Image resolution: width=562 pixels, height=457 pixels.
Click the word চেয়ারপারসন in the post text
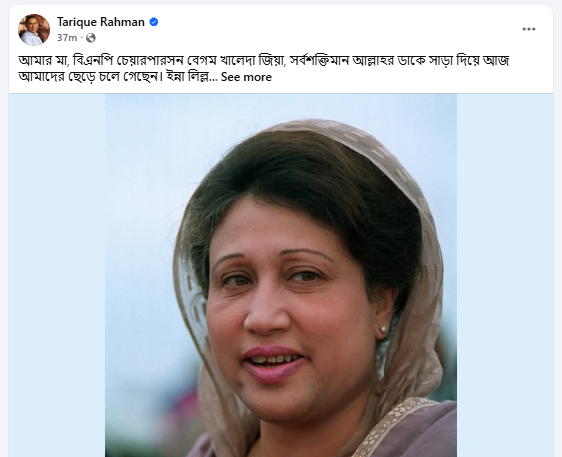click(150, 61)
